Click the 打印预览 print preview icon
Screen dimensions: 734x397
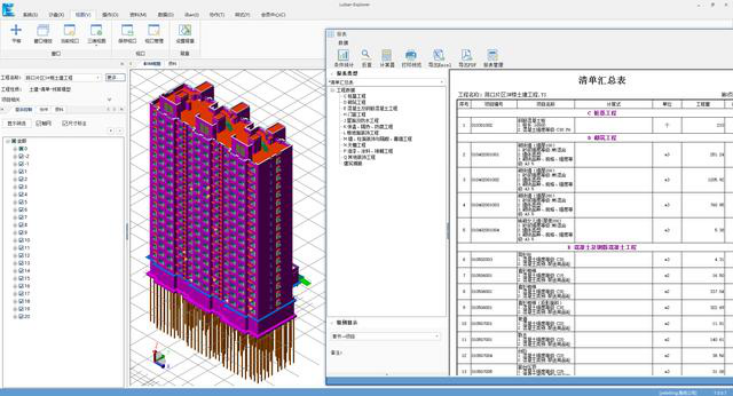[x=411, y=55]
